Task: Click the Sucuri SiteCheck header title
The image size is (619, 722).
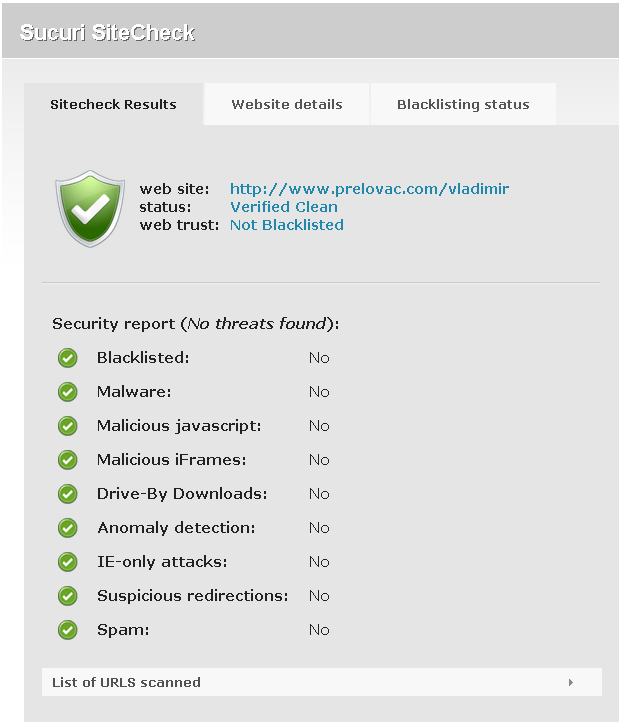Action: click(x=108, y=33)
